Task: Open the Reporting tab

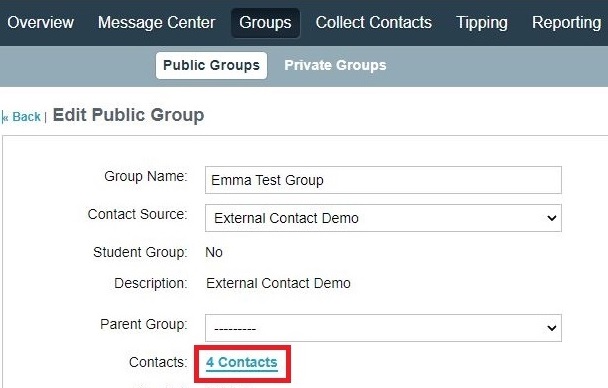Action: tap(567, 23)
